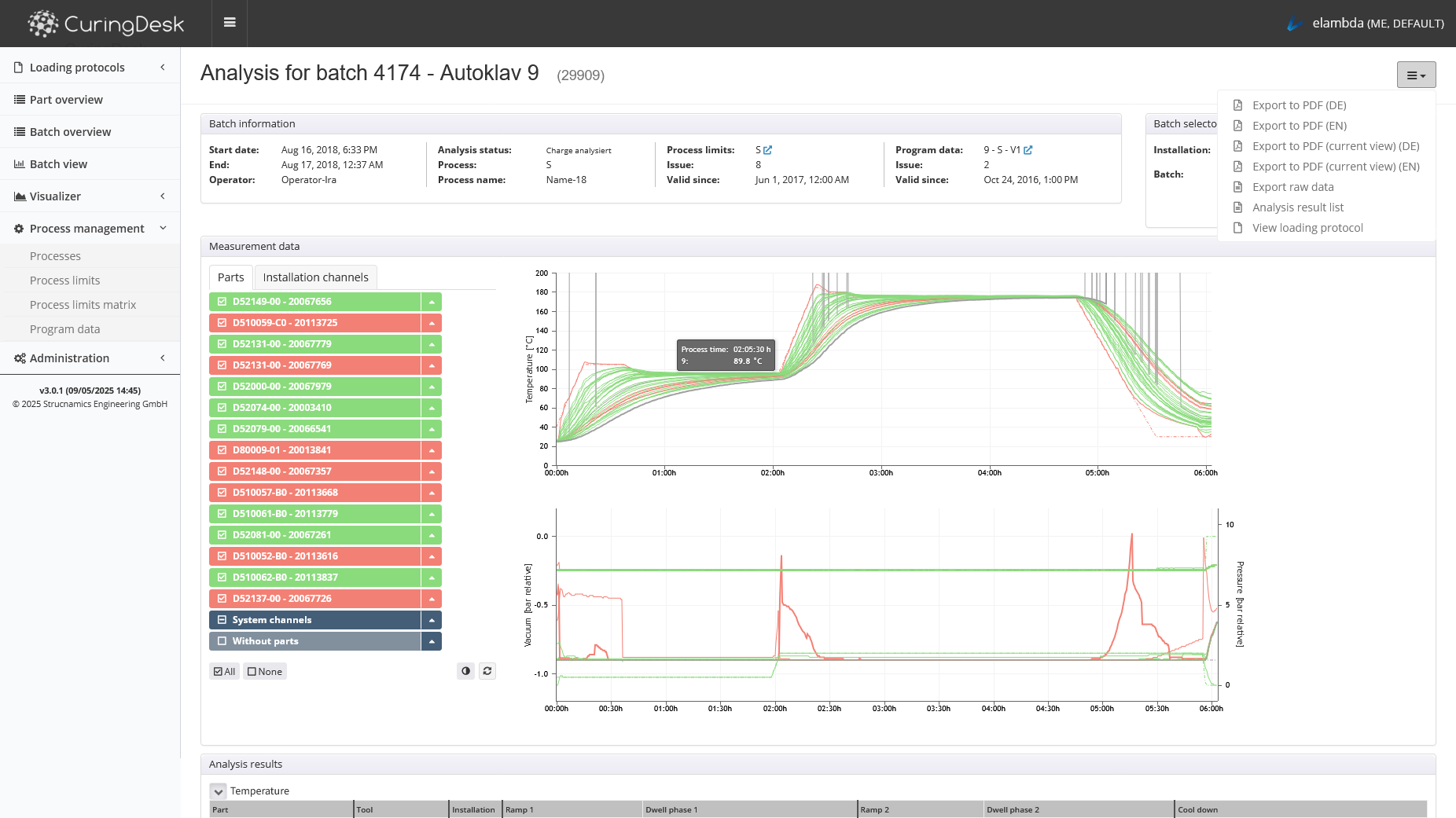
Task: Click the Part overview list icon
Action: click(19, 100)
